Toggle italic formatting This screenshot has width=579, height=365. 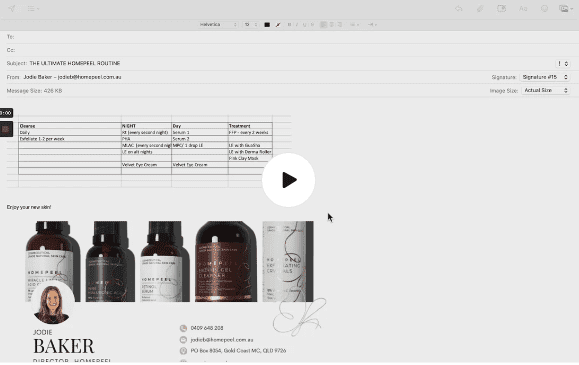[297, 25]
